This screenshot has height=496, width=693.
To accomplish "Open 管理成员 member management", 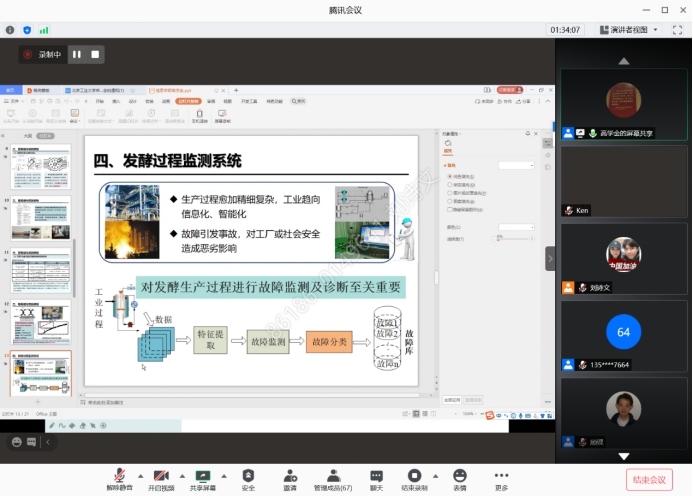I will pos(332,475).
